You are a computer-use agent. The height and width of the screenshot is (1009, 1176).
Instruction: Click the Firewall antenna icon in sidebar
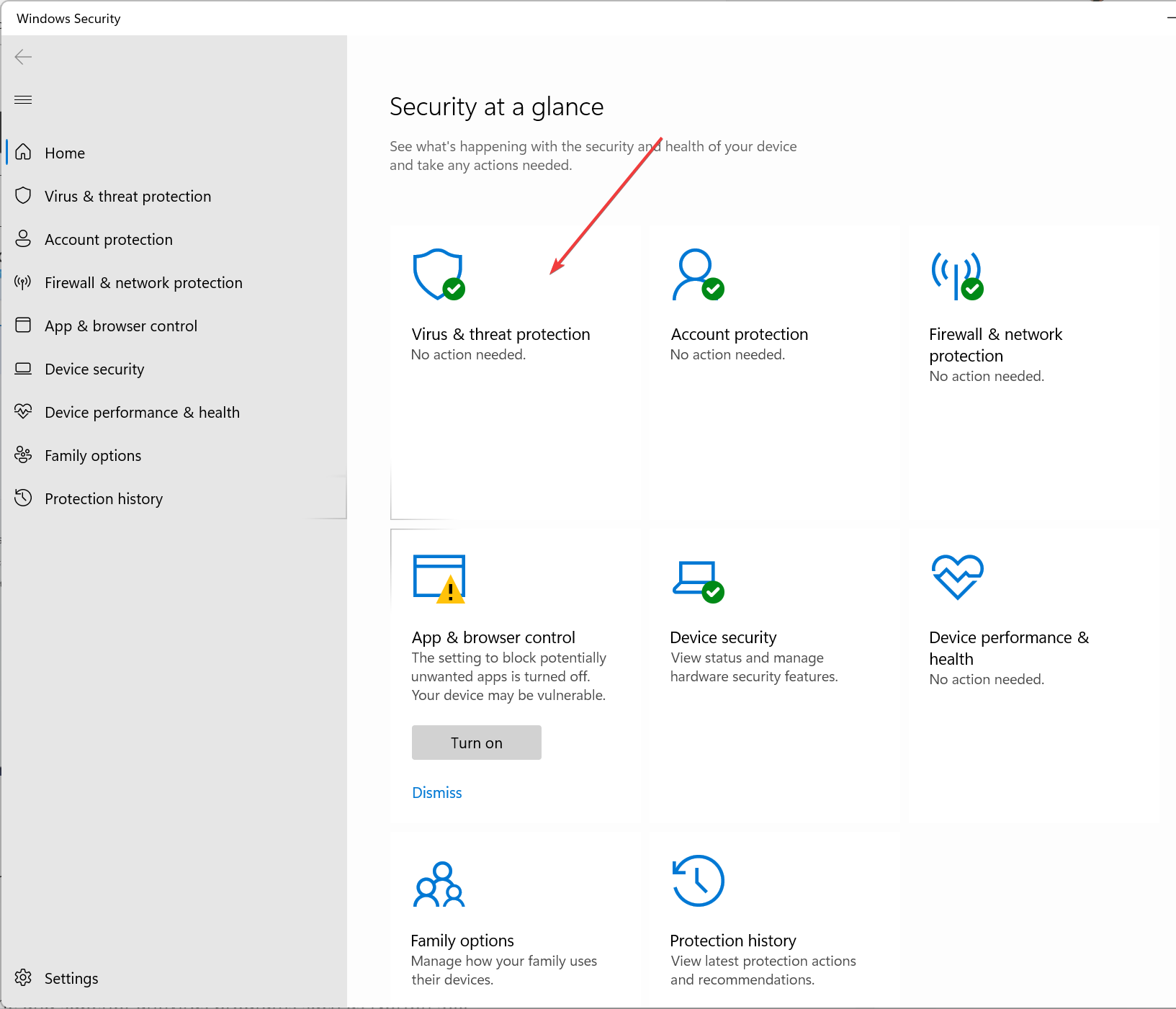(x=23, y=282)
